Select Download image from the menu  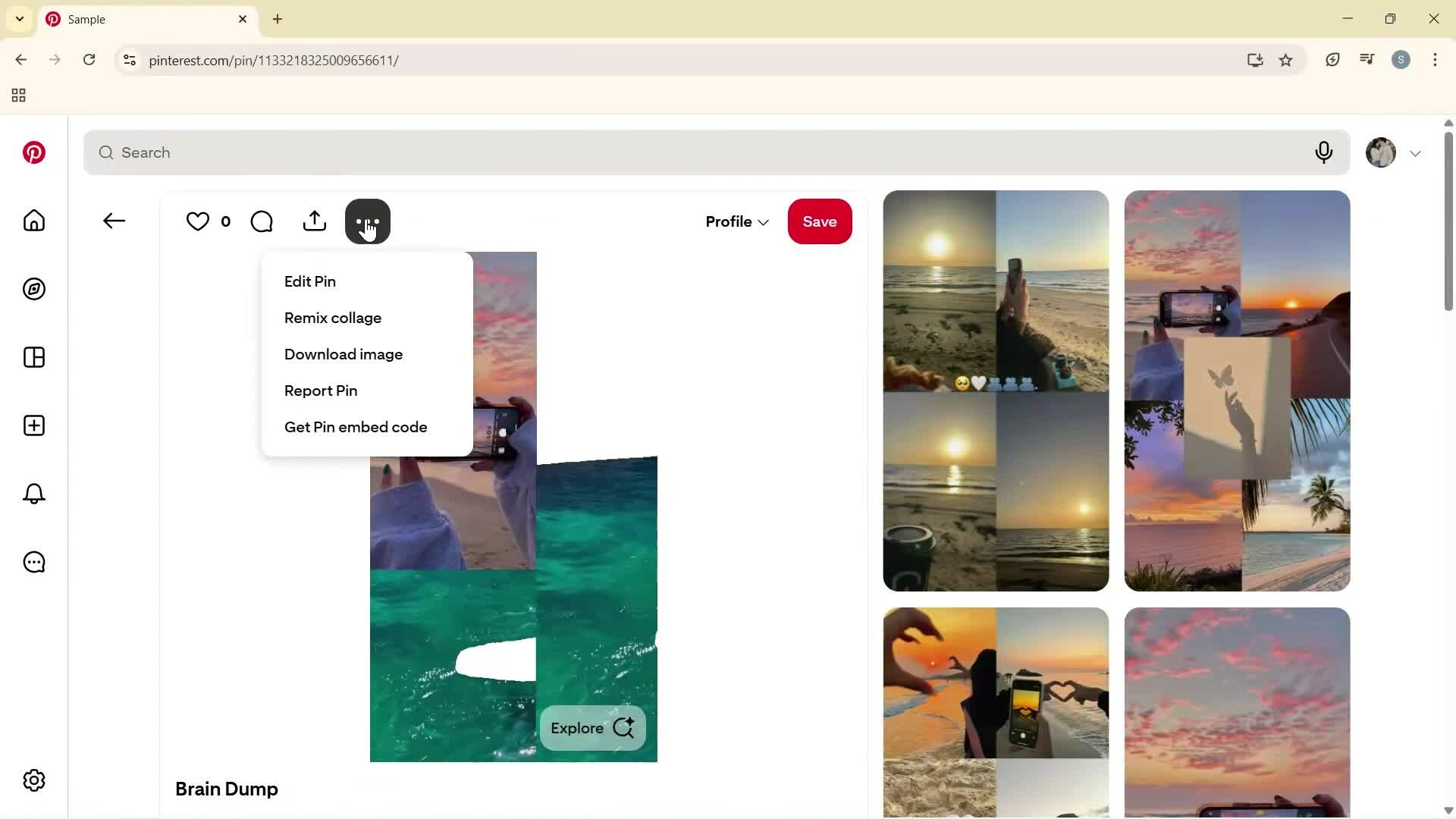coord(343,354)
